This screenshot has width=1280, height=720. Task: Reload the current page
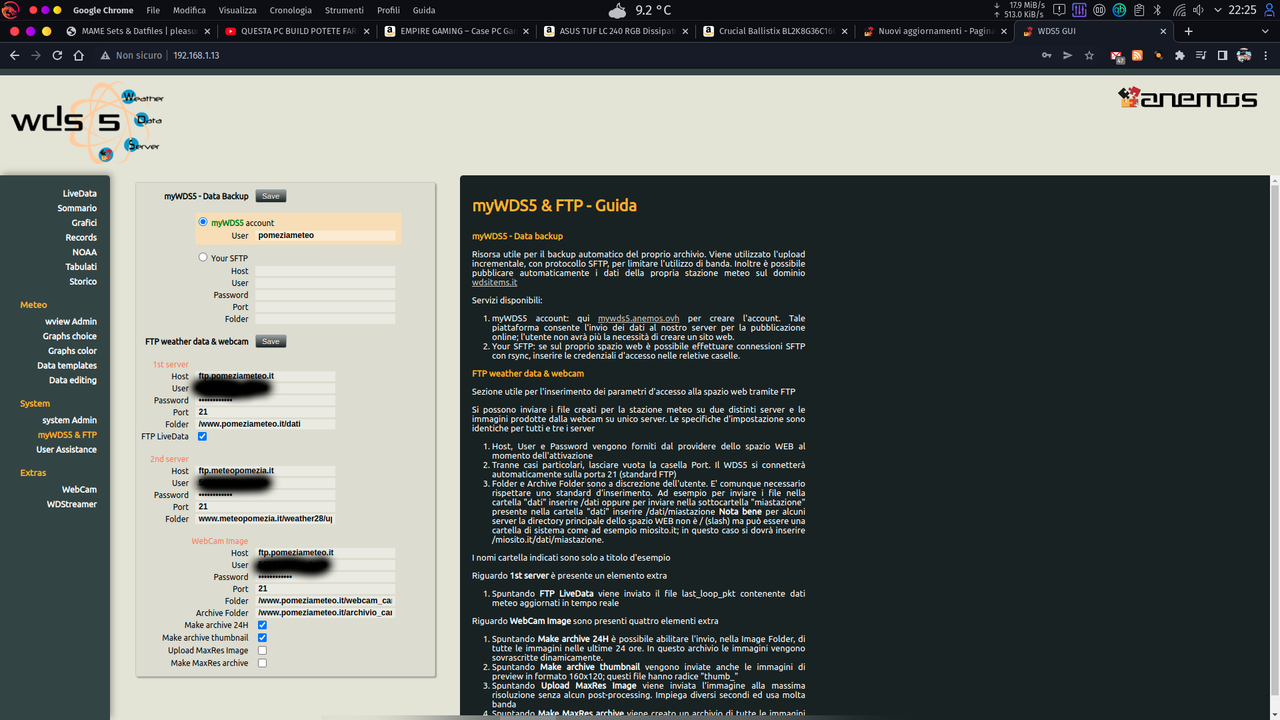(x=57, y=56)
